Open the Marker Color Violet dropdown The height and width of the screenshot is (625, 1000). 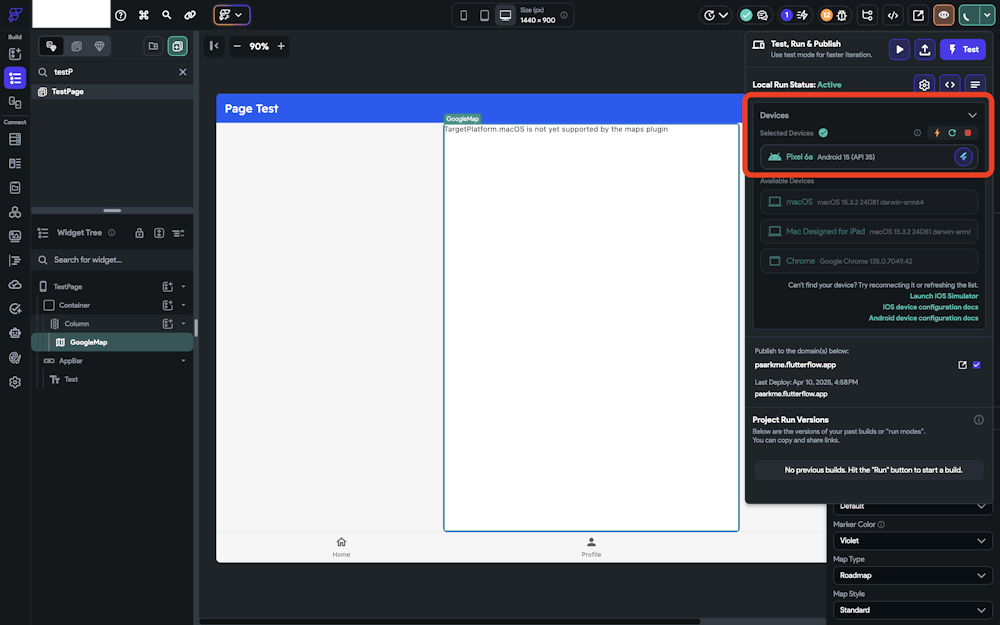912,541
